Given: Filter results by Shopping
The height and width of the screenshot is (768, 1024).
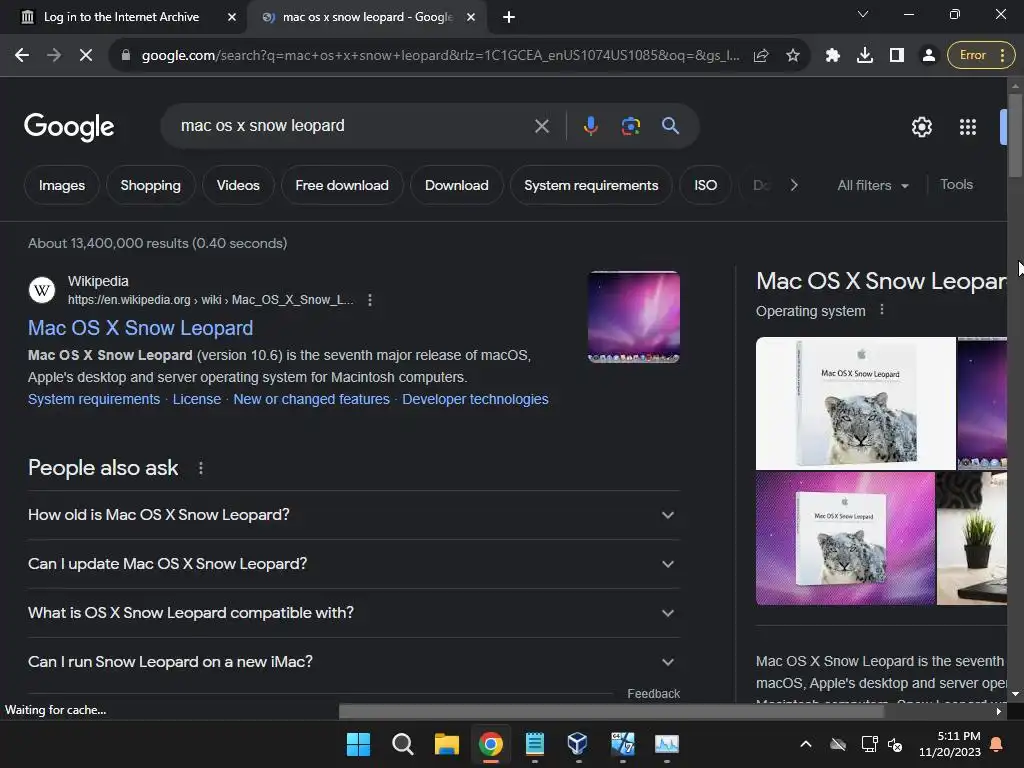Looking at the screenshot, I should (x=151, y=185).
